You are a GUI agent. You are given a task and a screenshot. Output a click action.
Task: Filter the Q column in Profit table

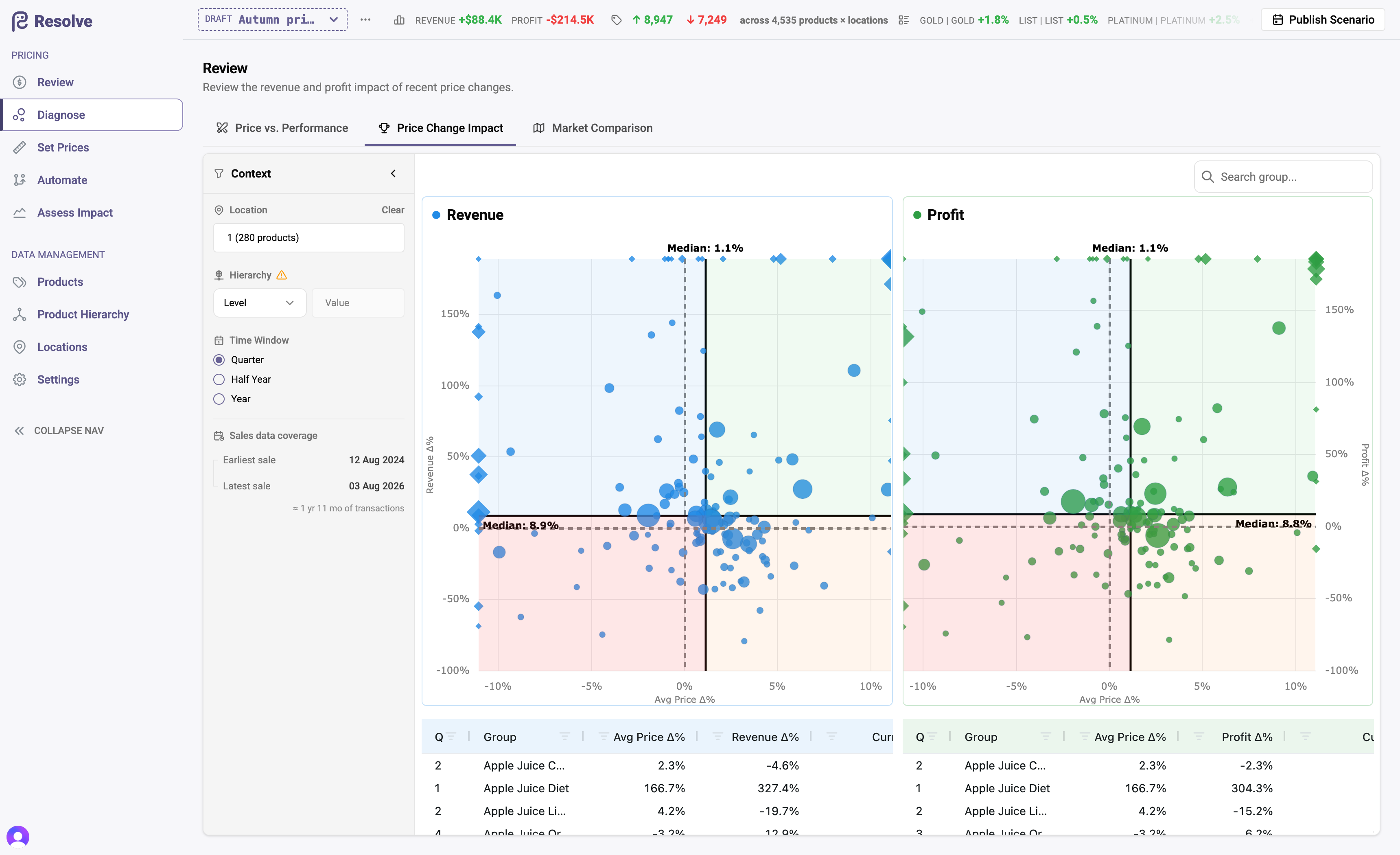coord(932,737)
